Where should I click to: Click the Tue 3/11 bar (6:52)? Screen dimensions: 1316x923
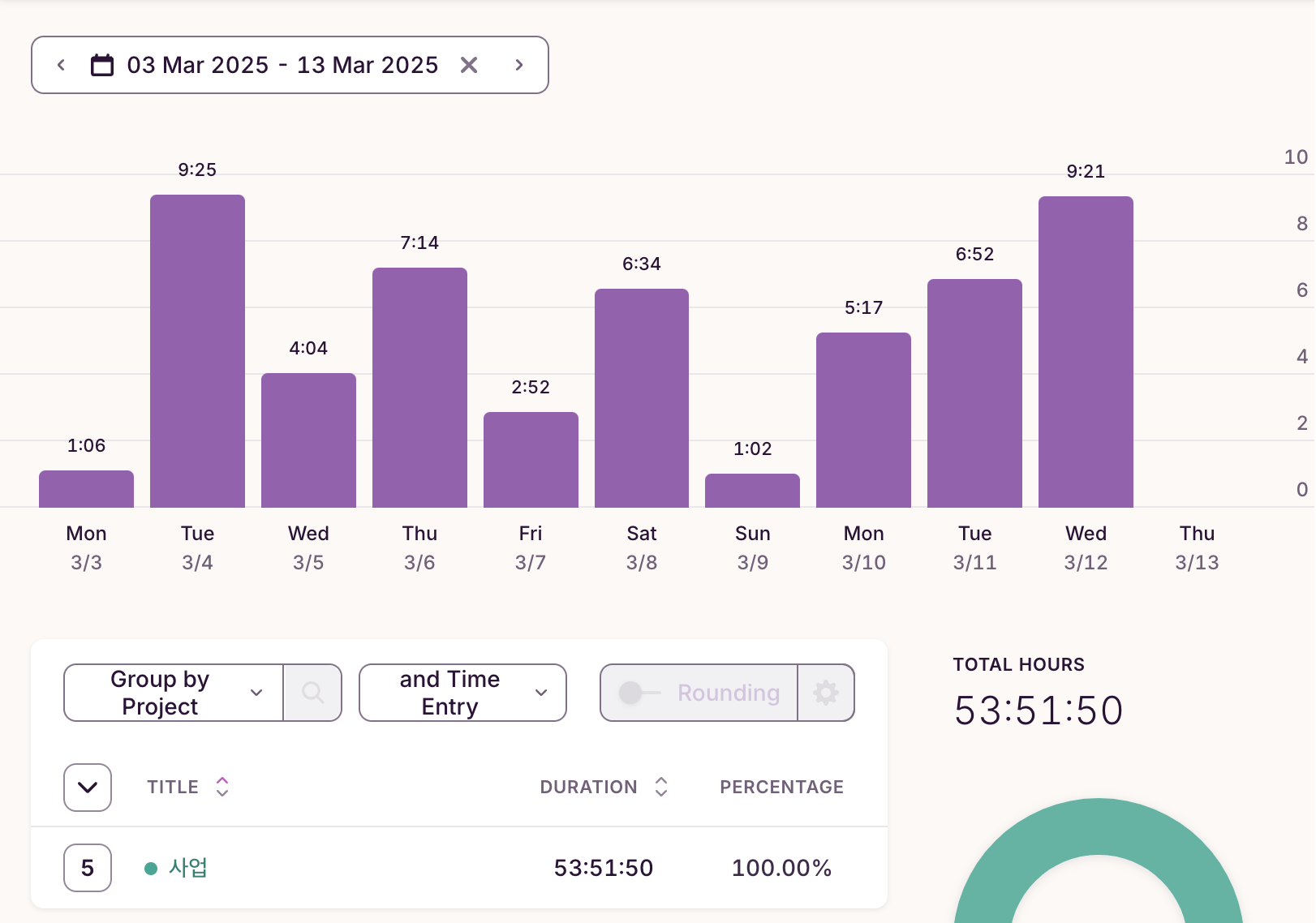(974, 393)
